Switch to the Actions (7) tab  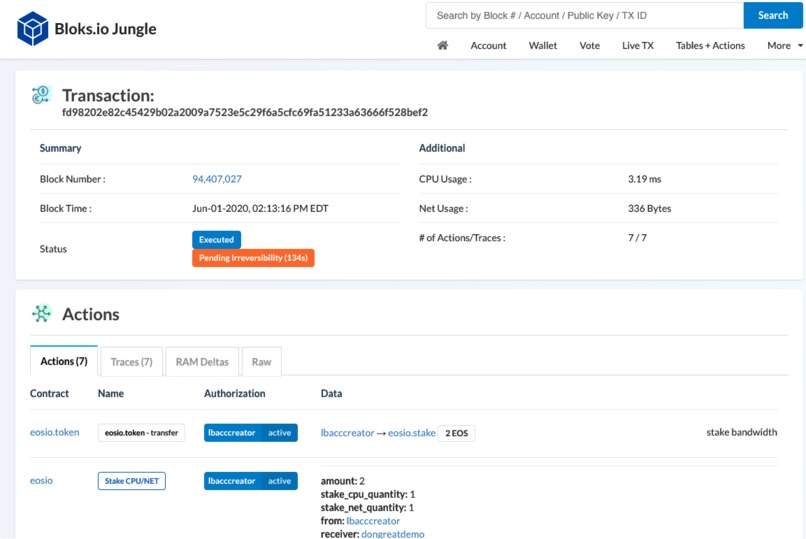pos(64,361)
